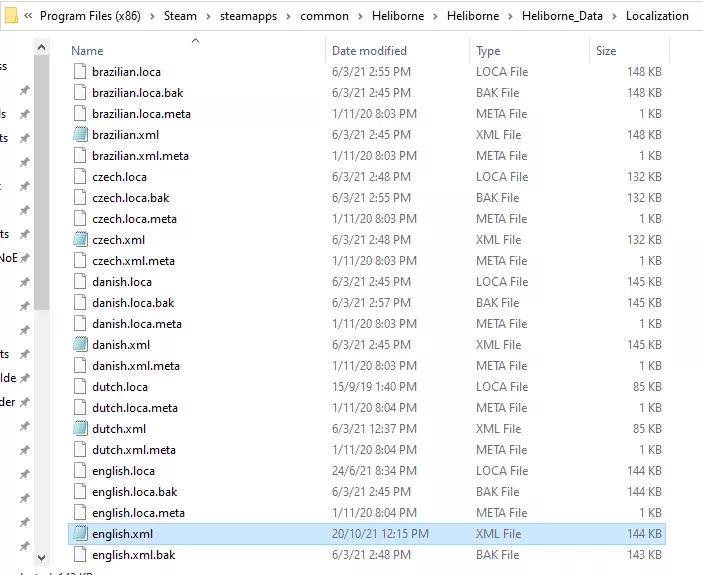Click the english.xml notepad file icon
The image size is (703, 575).
(x=80, y=533)
